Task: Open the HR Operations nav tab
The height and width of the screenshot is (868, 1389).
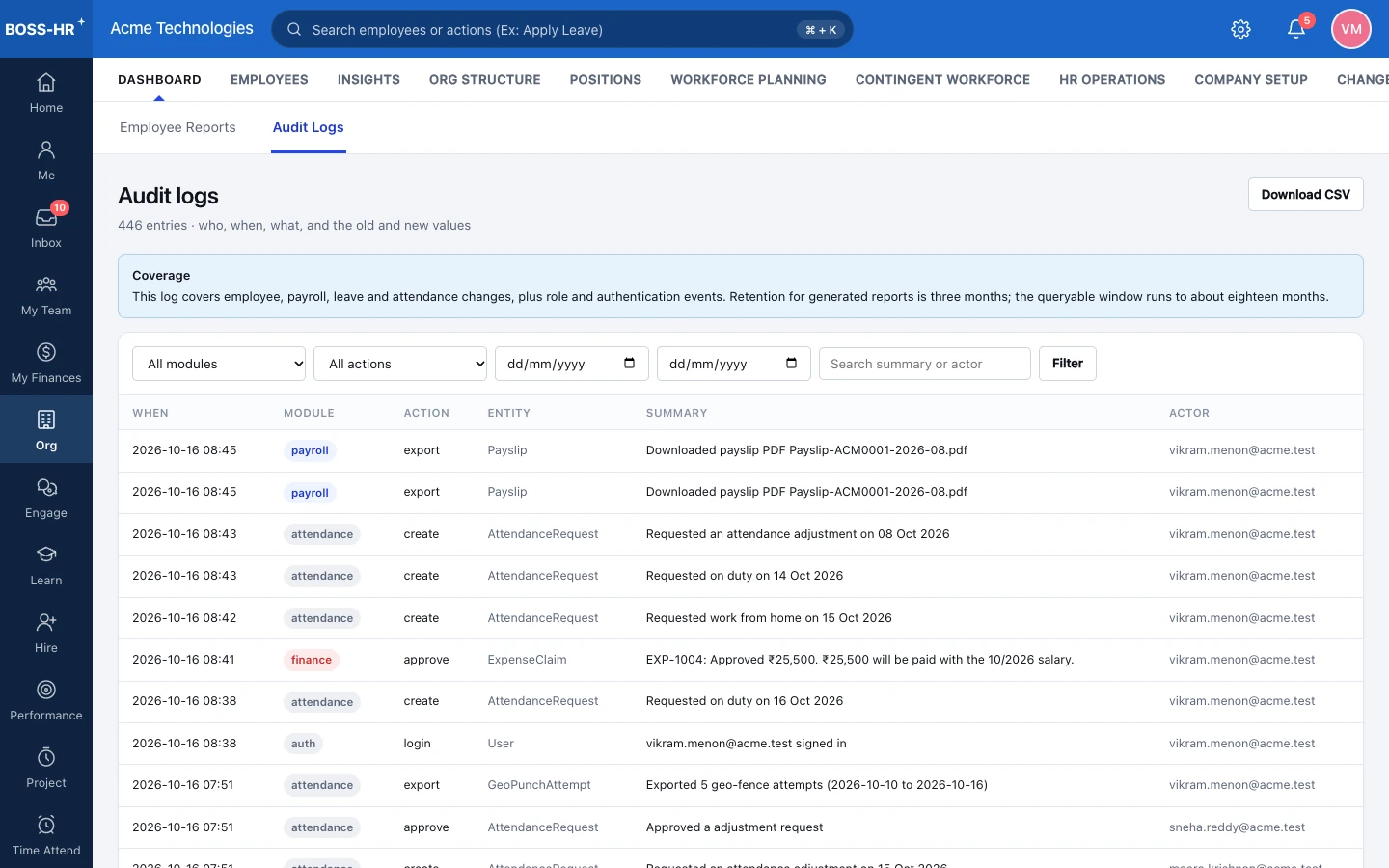Action: (1112, 79)
